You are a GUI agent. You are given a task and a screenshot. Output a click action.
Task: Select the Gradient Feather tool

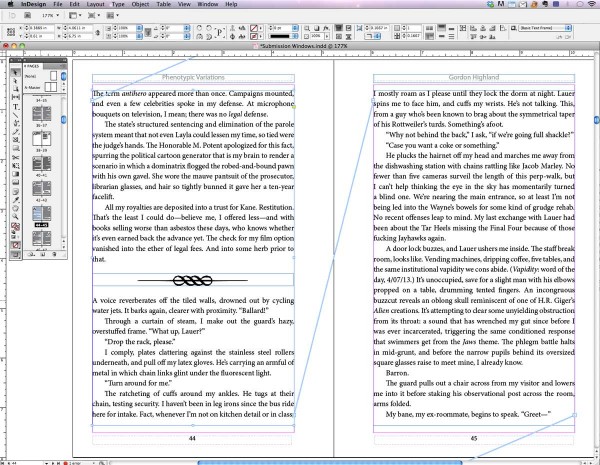(15, 183)
